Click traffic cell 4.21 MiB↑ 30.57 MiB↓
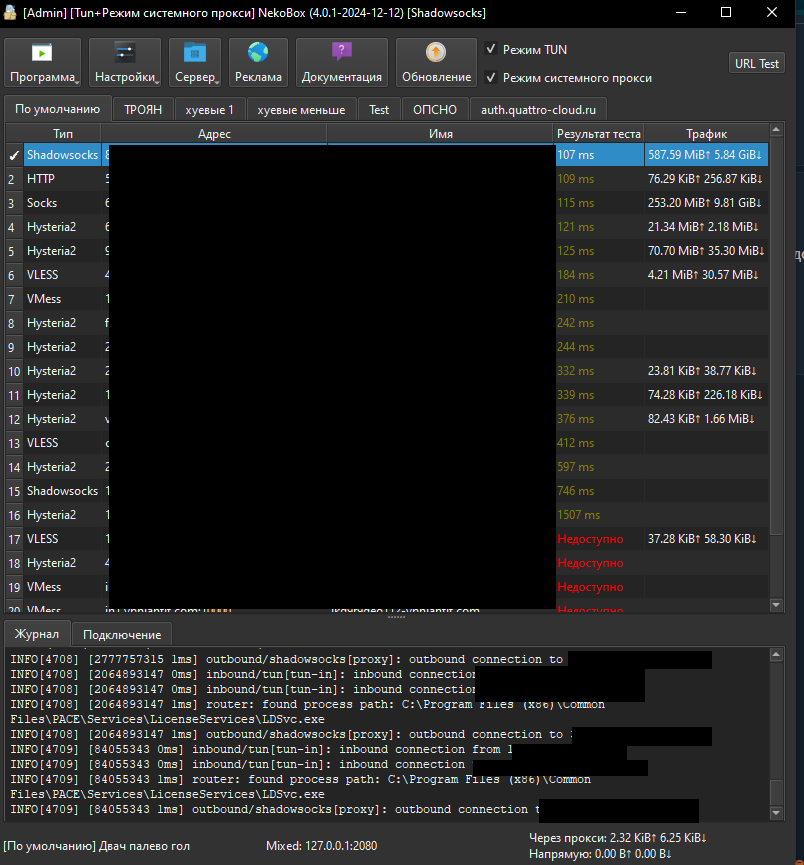Screen dimensions: 804x865 (706, 275)
